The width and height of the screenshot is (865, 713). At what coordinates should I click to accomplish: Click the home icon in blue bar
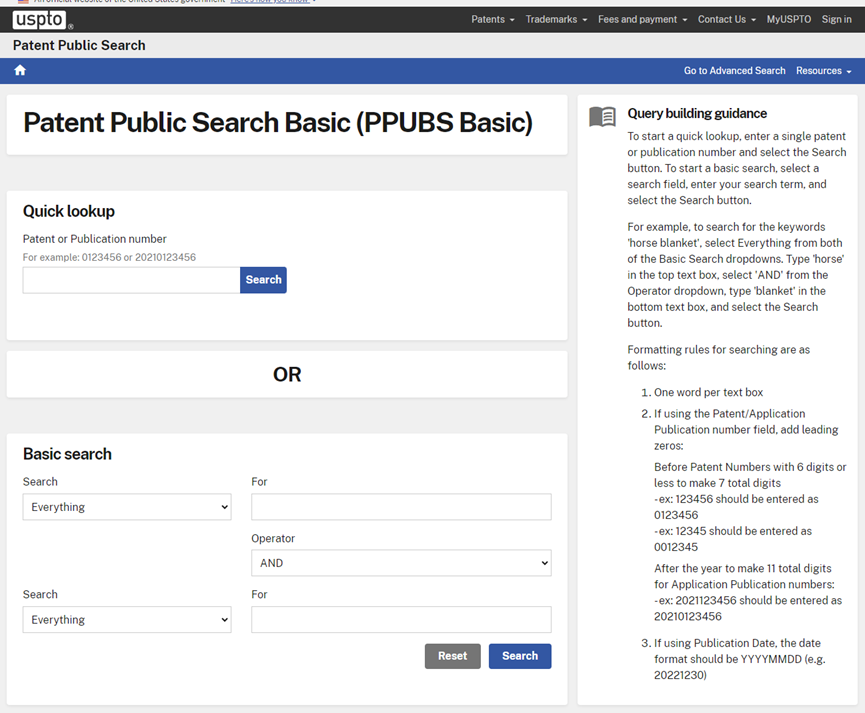[x=20, y=71]
